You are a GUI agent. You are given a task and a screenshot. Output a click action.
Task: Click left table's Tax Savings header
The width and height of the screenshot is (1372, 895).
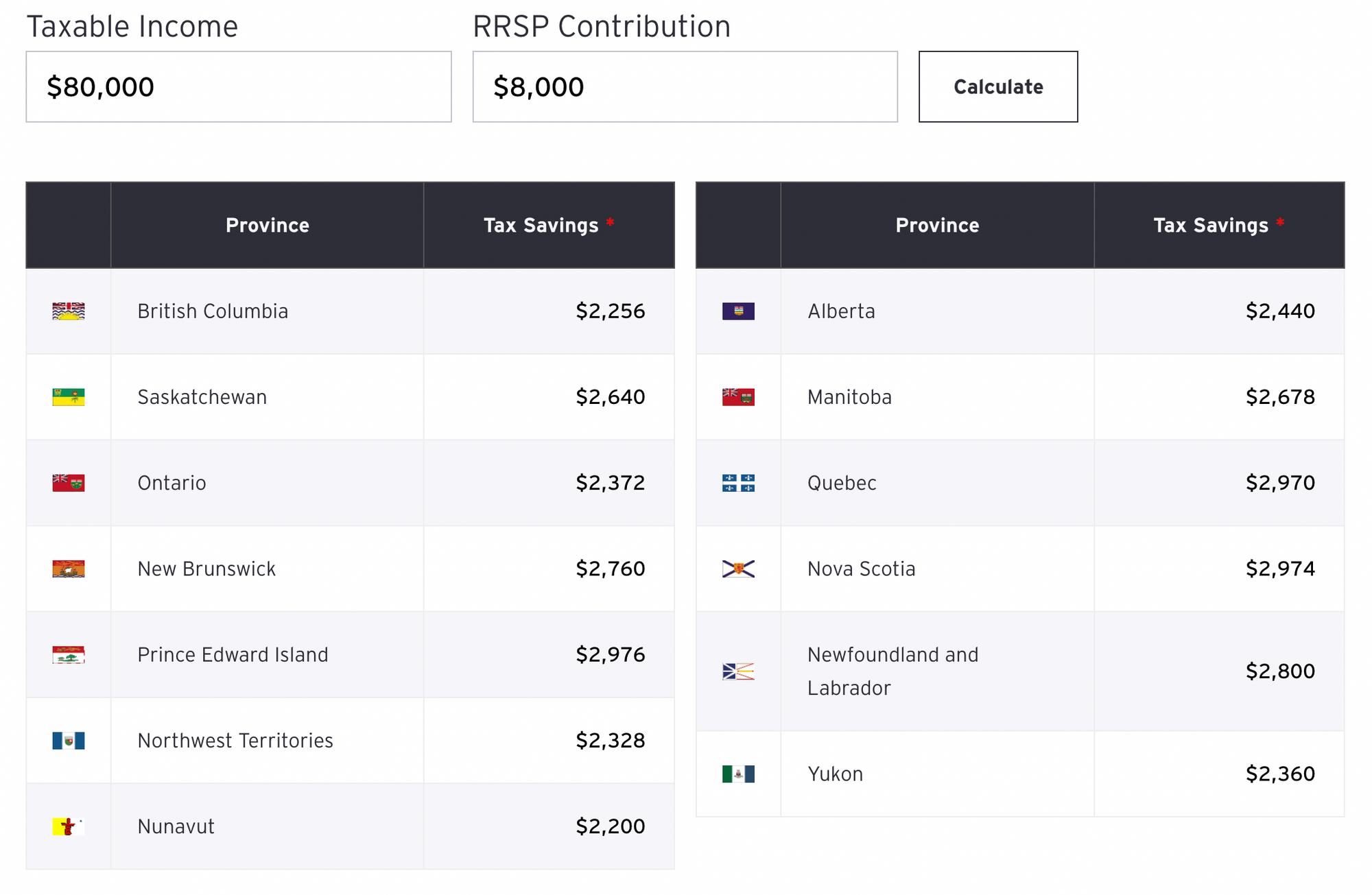541,226
